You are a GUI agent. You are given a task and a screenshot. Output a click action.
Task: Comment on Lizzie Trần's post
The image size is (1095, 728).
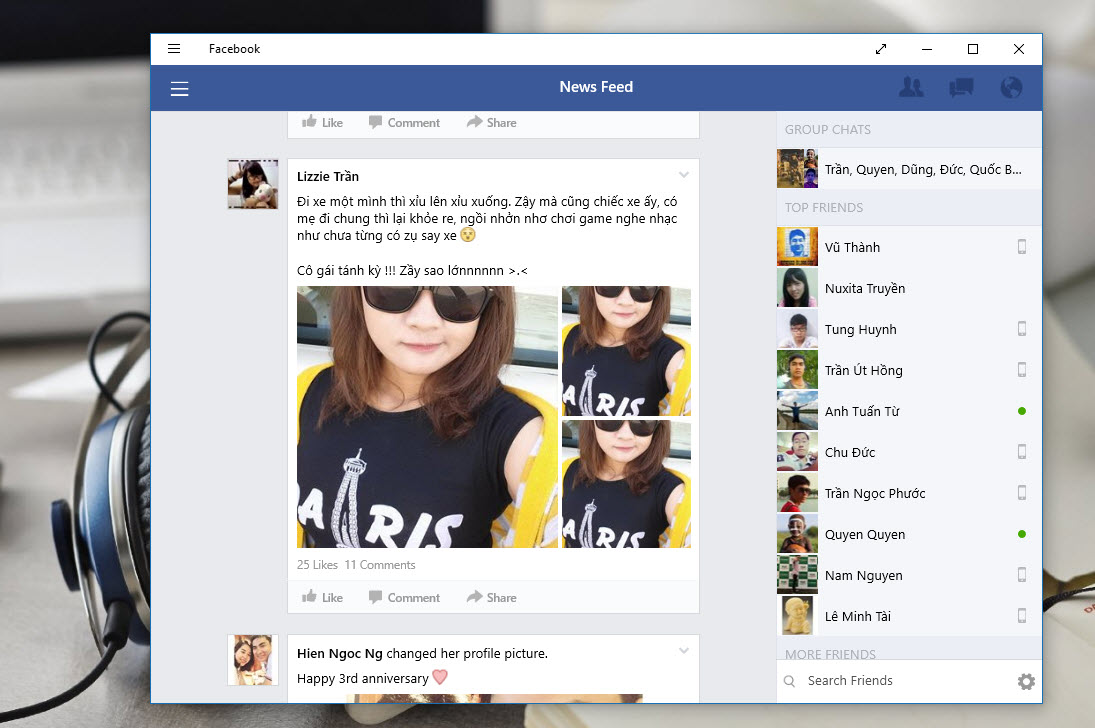[x=404, y=597]
